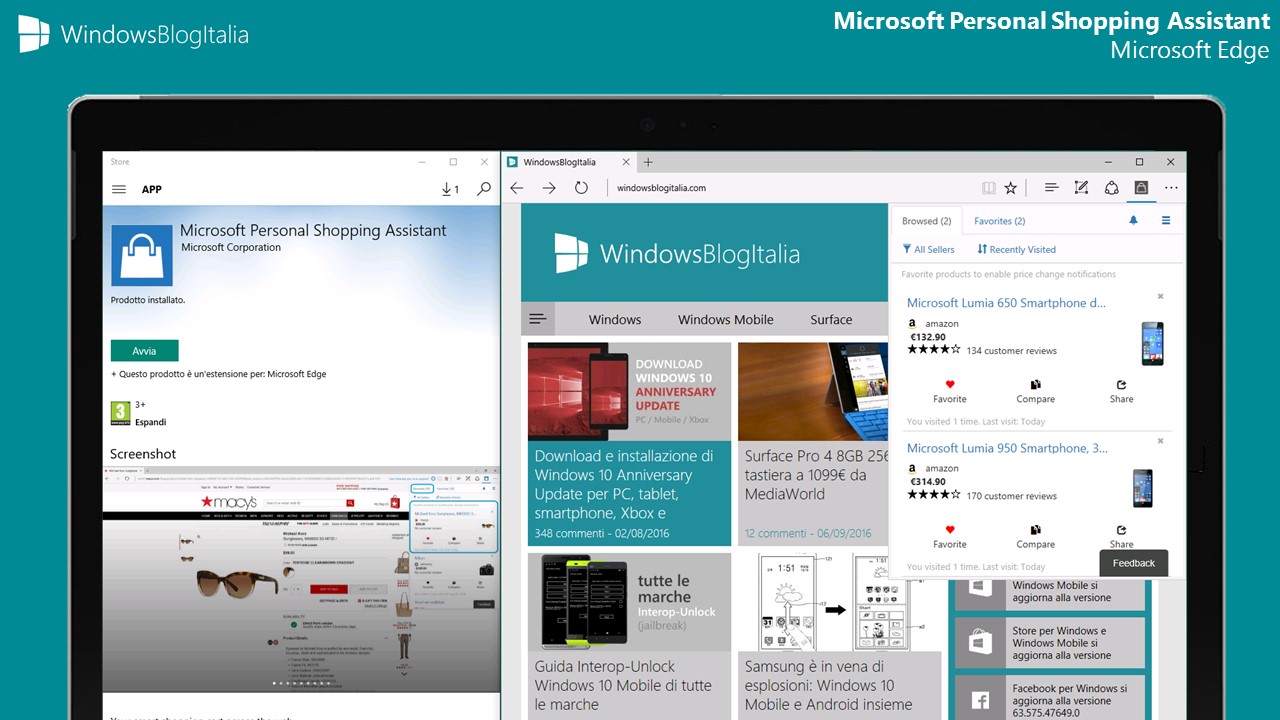Viewport: 1280px width, 720px height.
Task: Compare the Lumia 650 product
Action: click(x=1036, y=391)
